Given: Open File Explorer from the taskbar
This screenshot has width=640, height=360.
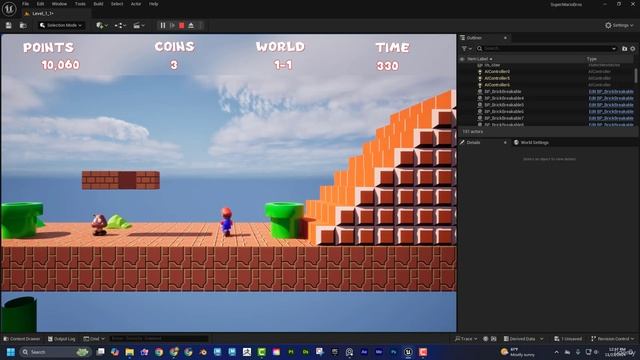Looking at the screenshot, I should click(130, 352).
